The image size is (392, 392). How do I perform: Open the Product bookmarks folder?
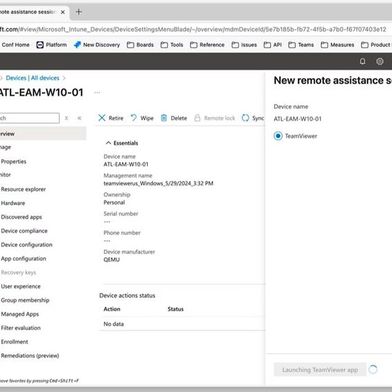[x=376, y=45]
